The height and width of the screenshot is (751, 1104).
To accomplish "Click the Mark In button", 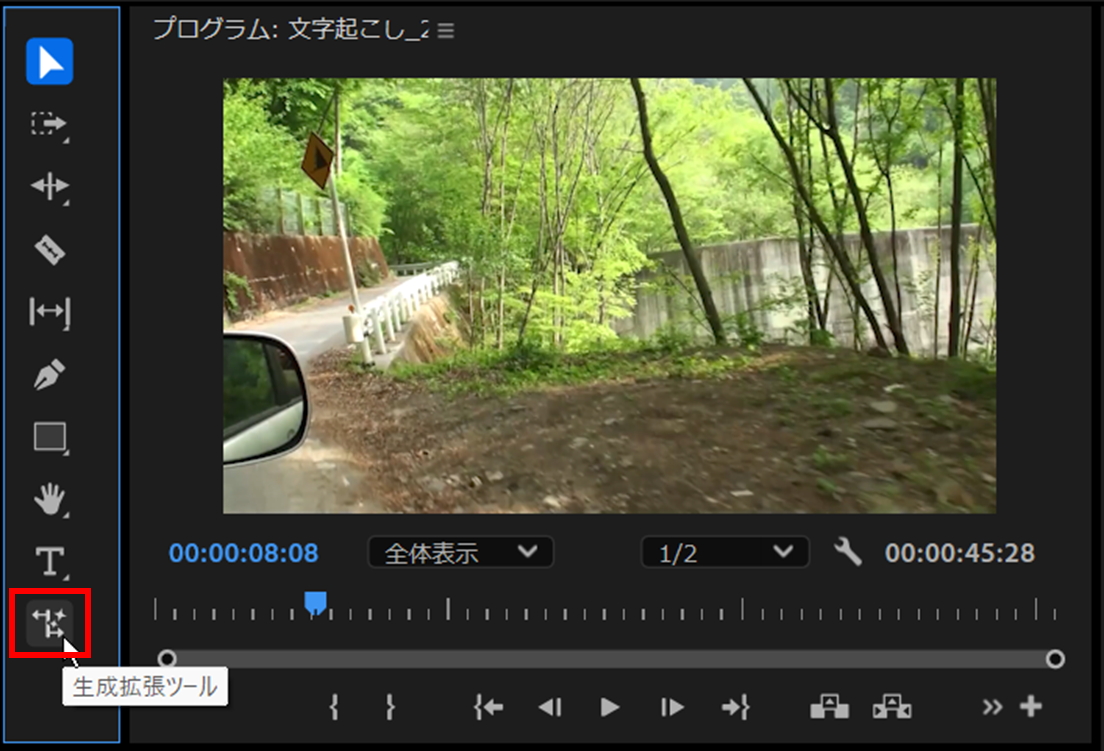I will 334,707.
